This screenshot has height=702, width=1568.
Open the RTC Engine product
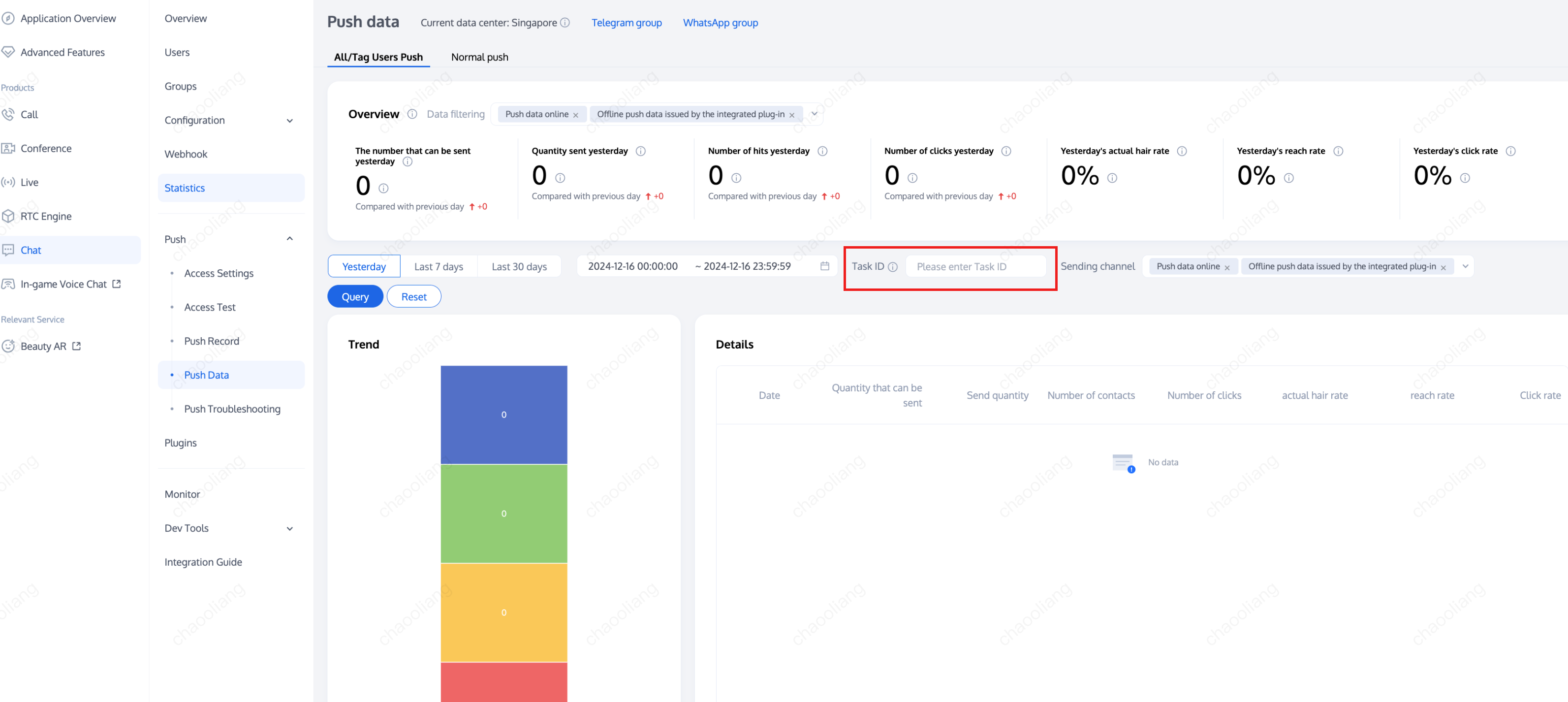(x=46, y=216)
